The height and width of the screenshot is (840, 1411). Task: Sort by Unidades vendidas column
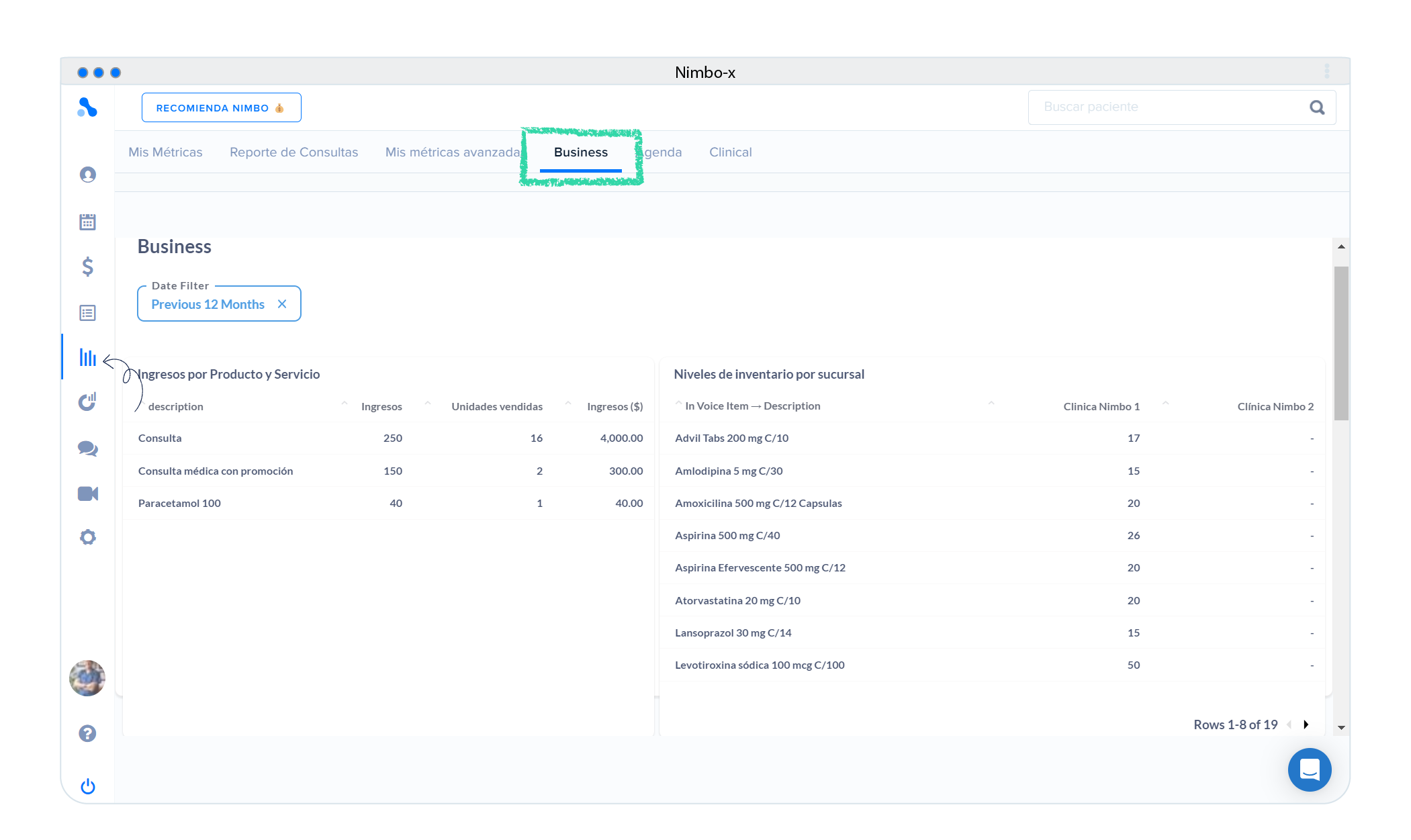tap(496, 406)
